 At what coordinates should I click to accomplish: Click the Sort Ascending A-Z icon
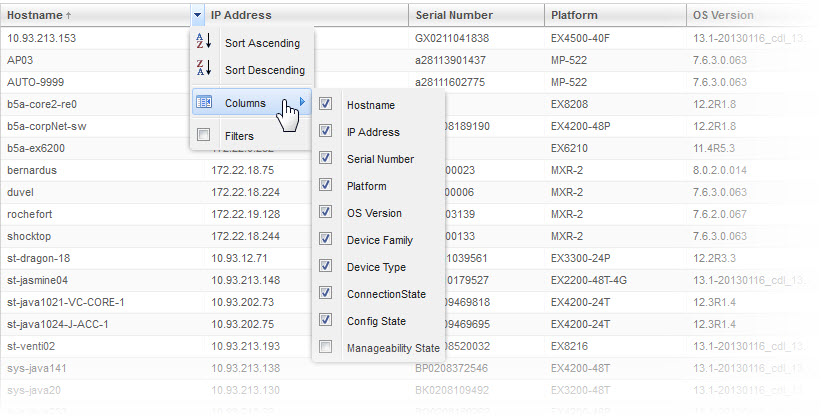204,42
